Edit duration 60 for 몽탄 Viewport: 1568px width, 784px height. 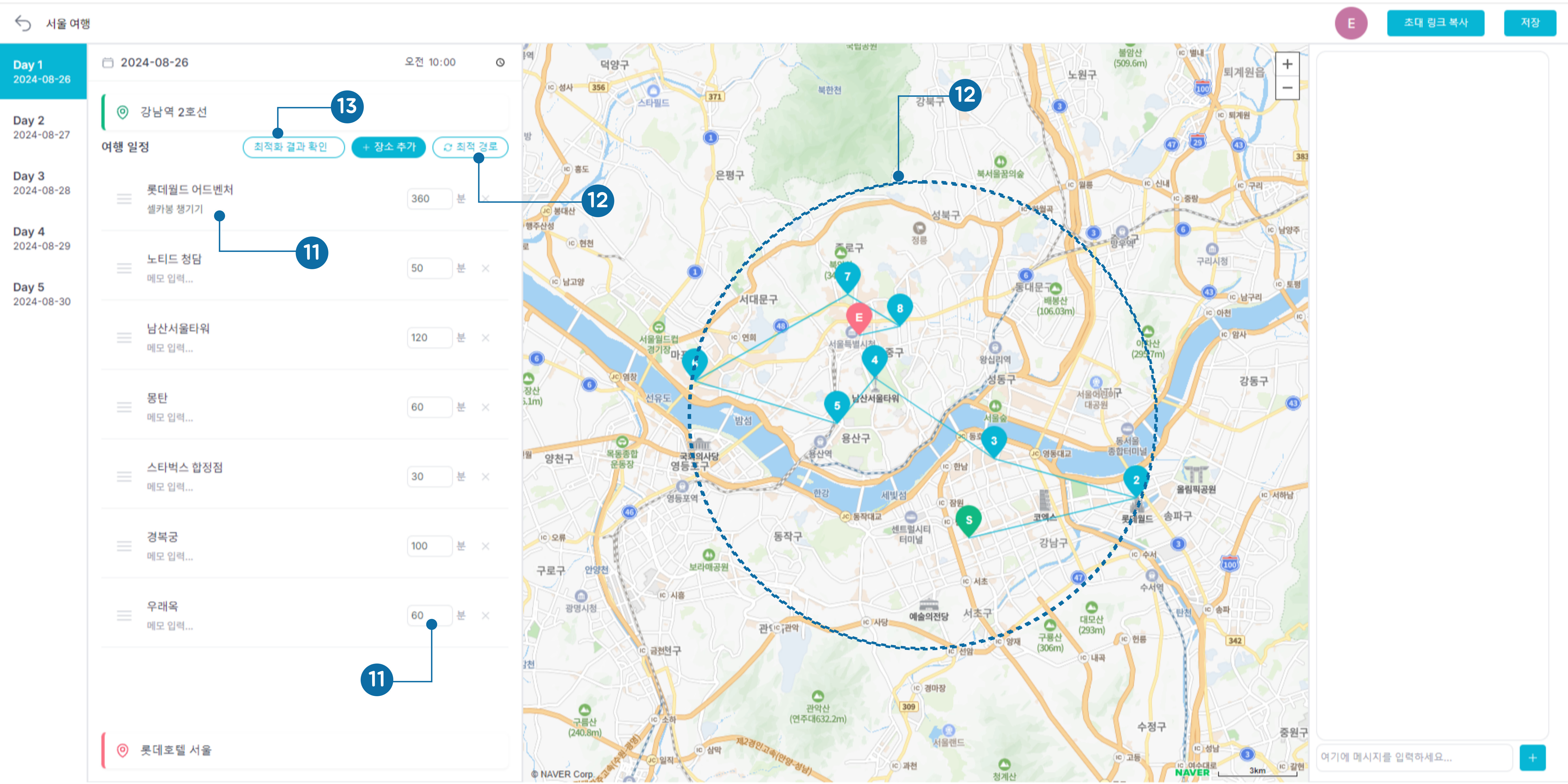coord(429,407)
